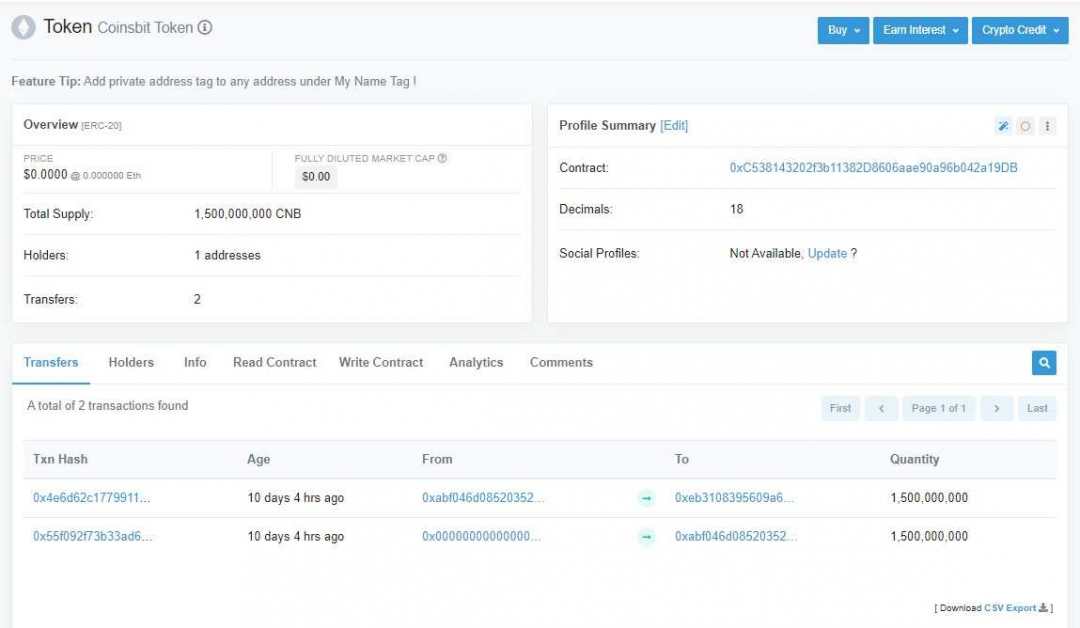Click the Edit link in Profile Summary

click(674, 125)
